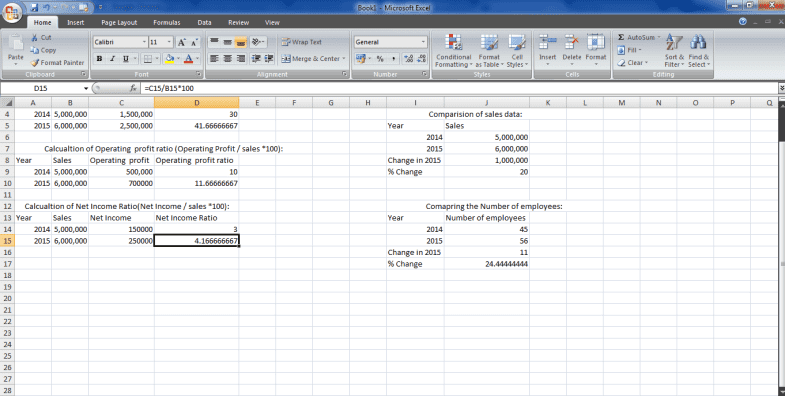Apply Accounting Number Format icon
The width and height of the screenshot is (785, 396).
point(360,59)
